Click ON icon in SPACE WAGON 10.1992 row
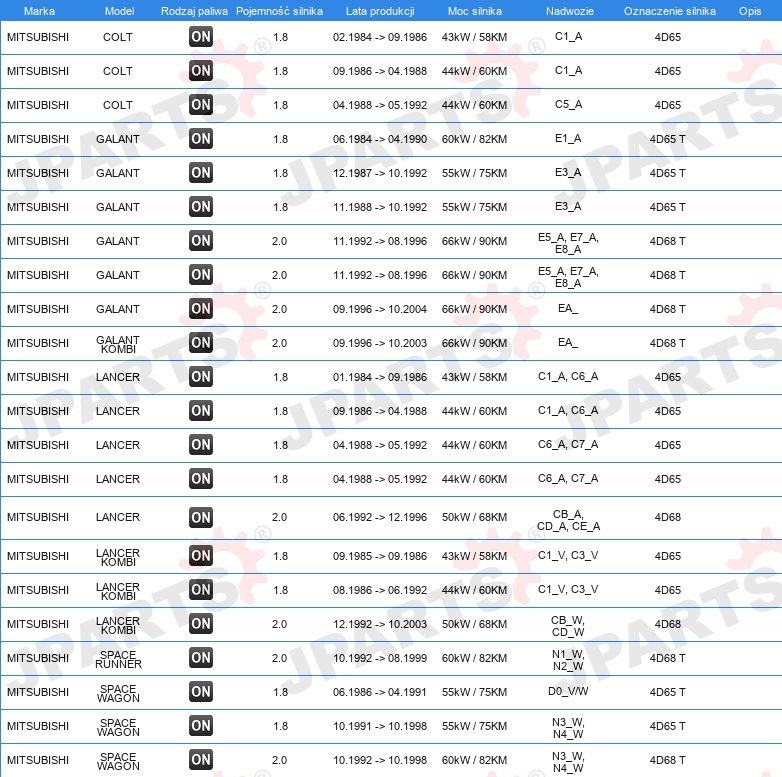This screenshot has height=777, width=782. coord(201,760)
